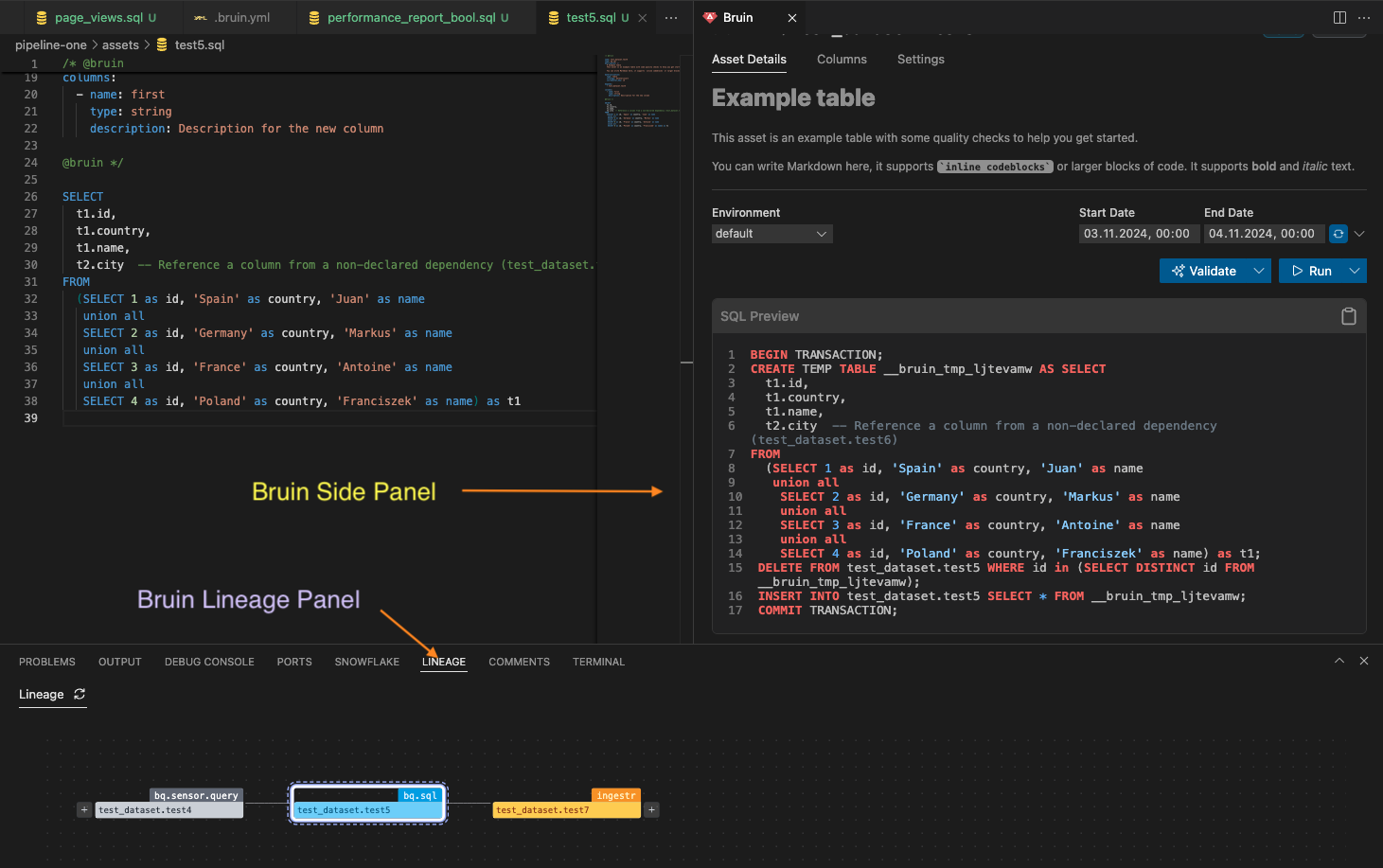The image size is (1383, 868).
Task: Open the PROBLEMS panel tab
Action: click(47, 662)
